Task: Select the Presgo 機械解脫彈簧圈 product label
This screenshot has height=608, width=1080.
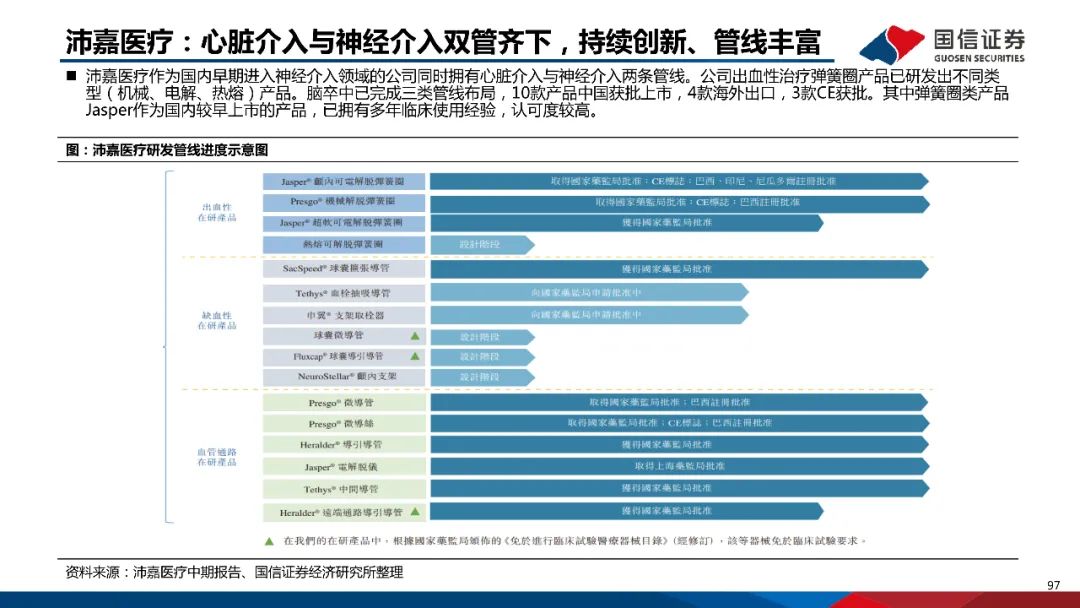Action: [x=344, y=202]
